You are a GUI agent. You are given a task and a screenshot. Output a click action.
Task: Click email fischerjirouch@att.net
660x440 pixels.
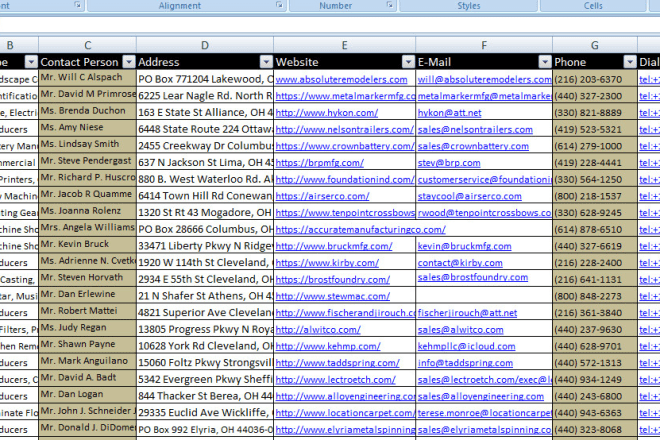tap(467, 313)
